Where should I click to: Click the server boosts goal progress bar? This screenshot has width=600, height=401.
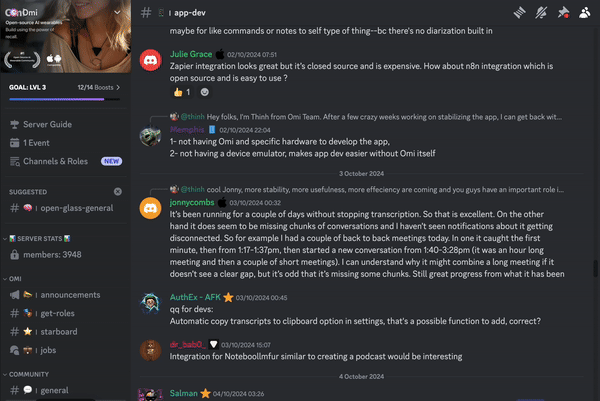pos(62,99)
